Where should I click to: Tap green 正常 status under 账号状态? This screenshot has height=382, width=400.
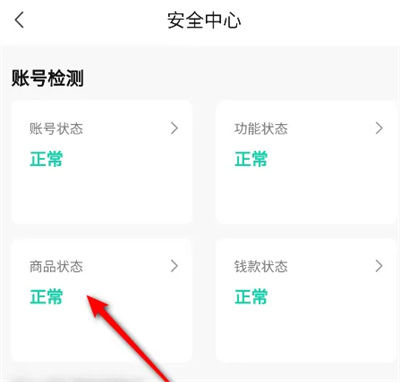46,159
